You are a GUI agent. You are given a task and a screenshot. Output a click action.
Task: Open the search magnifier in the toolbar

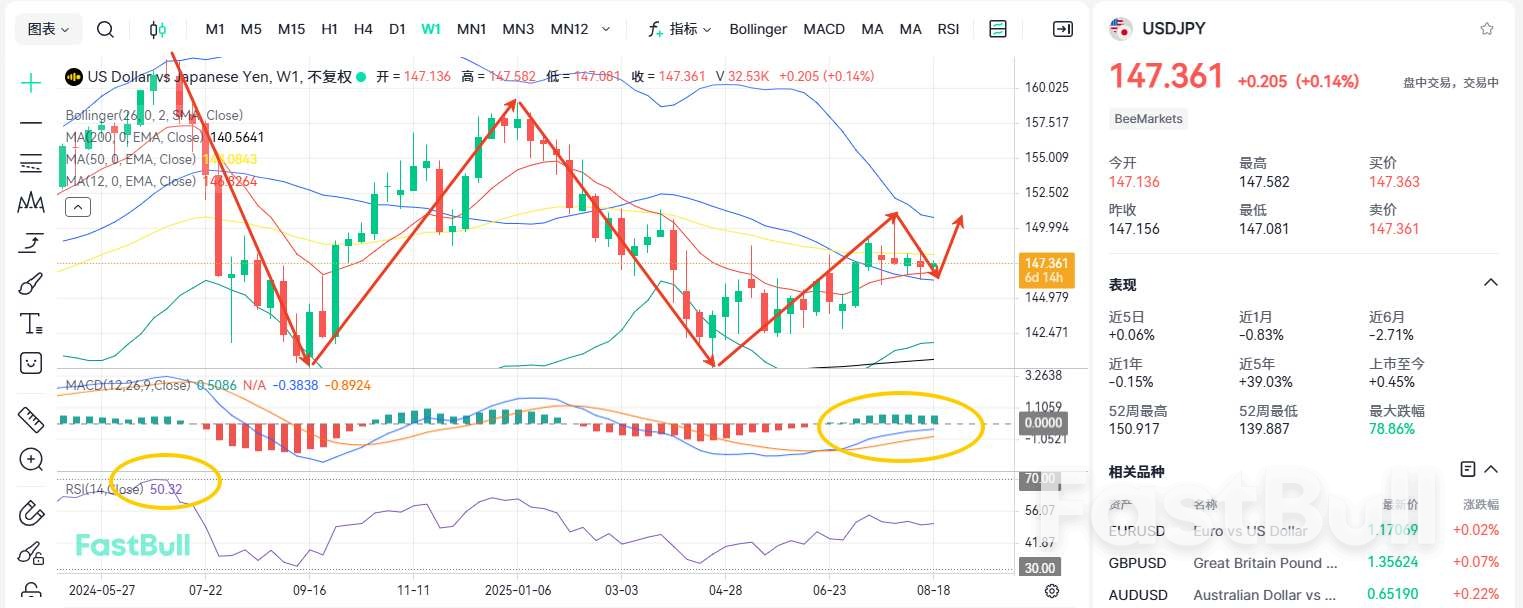click(105, 29)
